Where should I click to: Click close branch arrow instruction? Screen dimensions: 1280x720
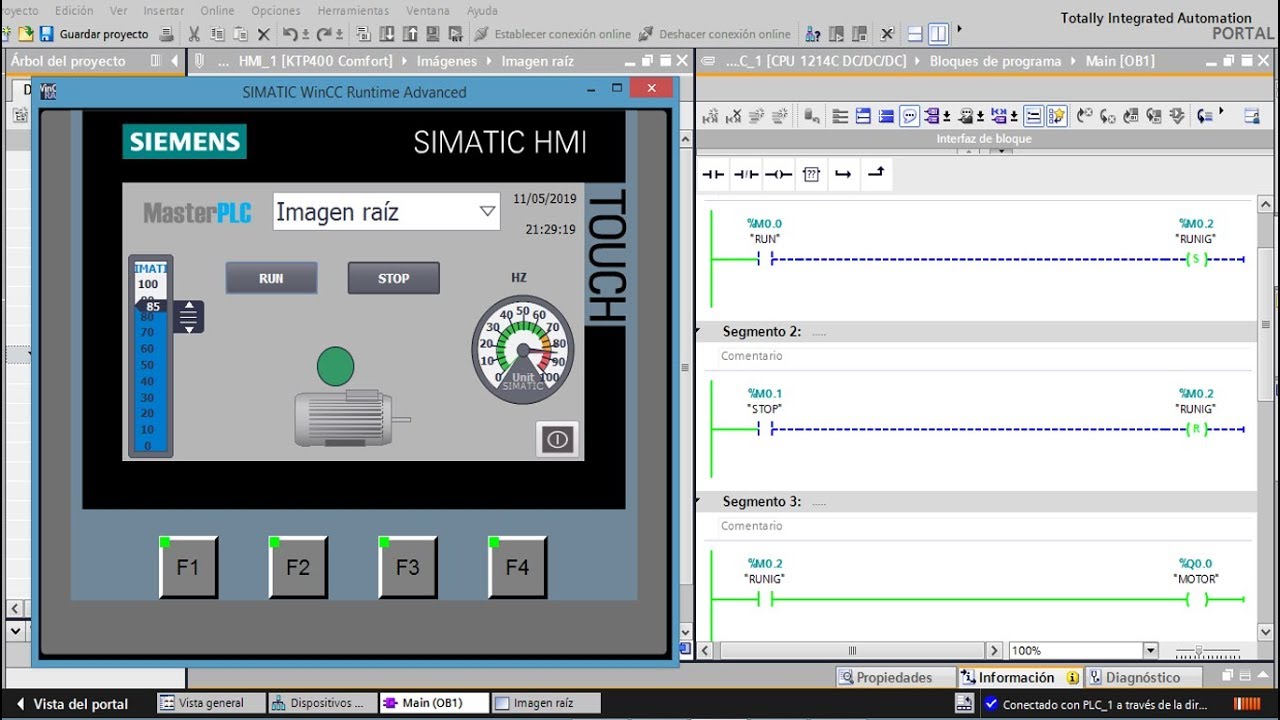coord(876,173)
